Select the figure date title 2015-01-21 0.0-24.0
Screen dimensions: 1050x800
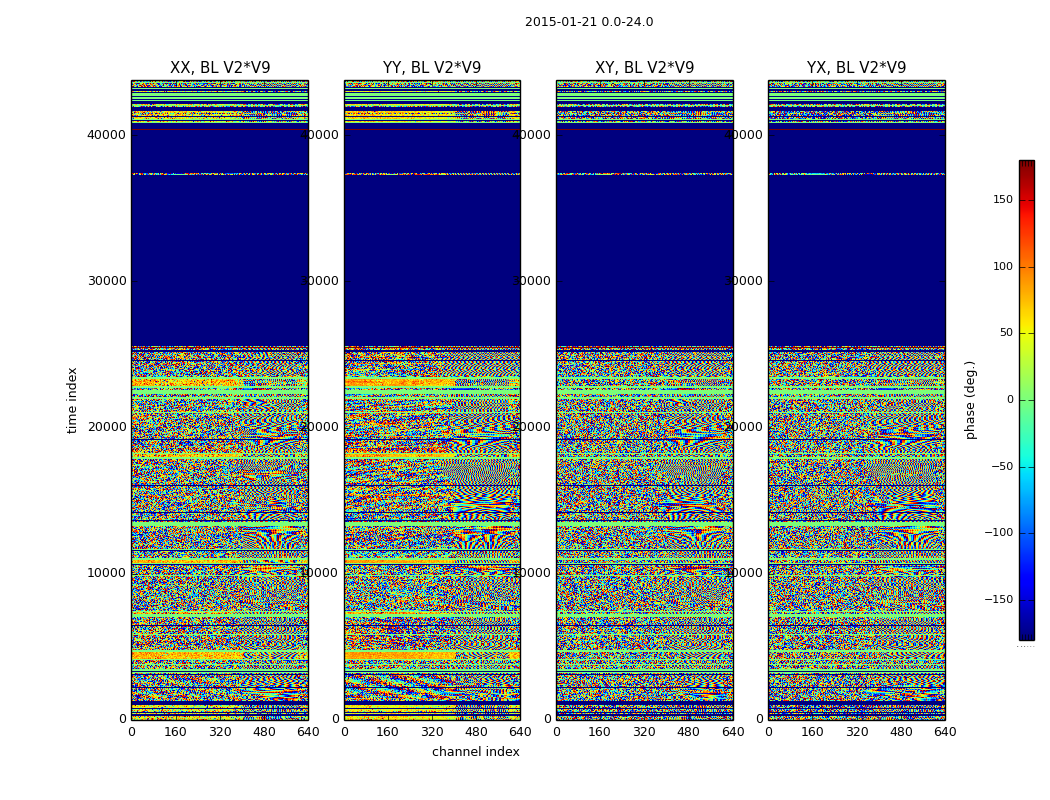pyautogui.click(x=589, y=22)
